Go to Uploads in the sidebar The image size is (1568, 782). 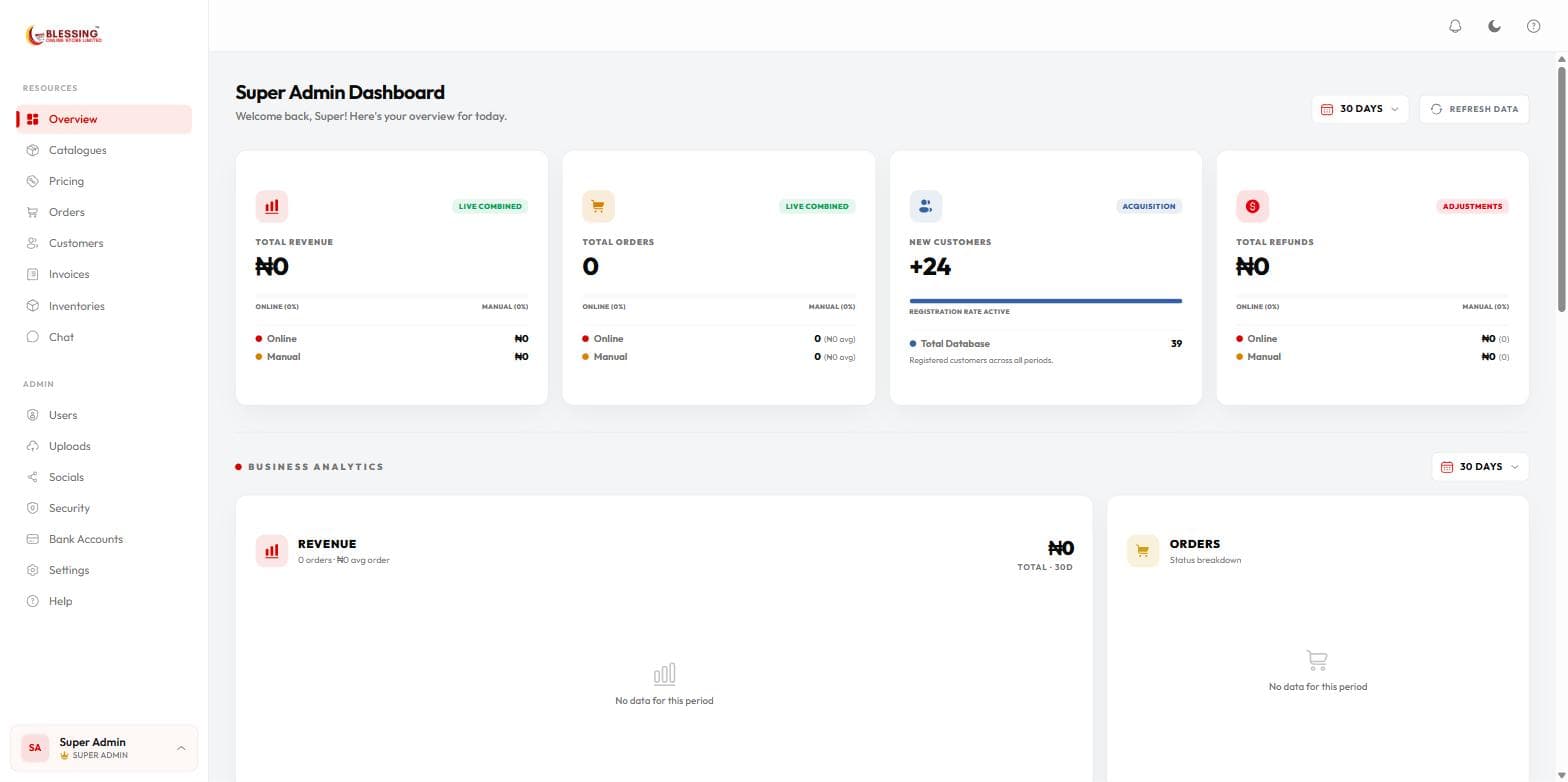pos(104,446)
